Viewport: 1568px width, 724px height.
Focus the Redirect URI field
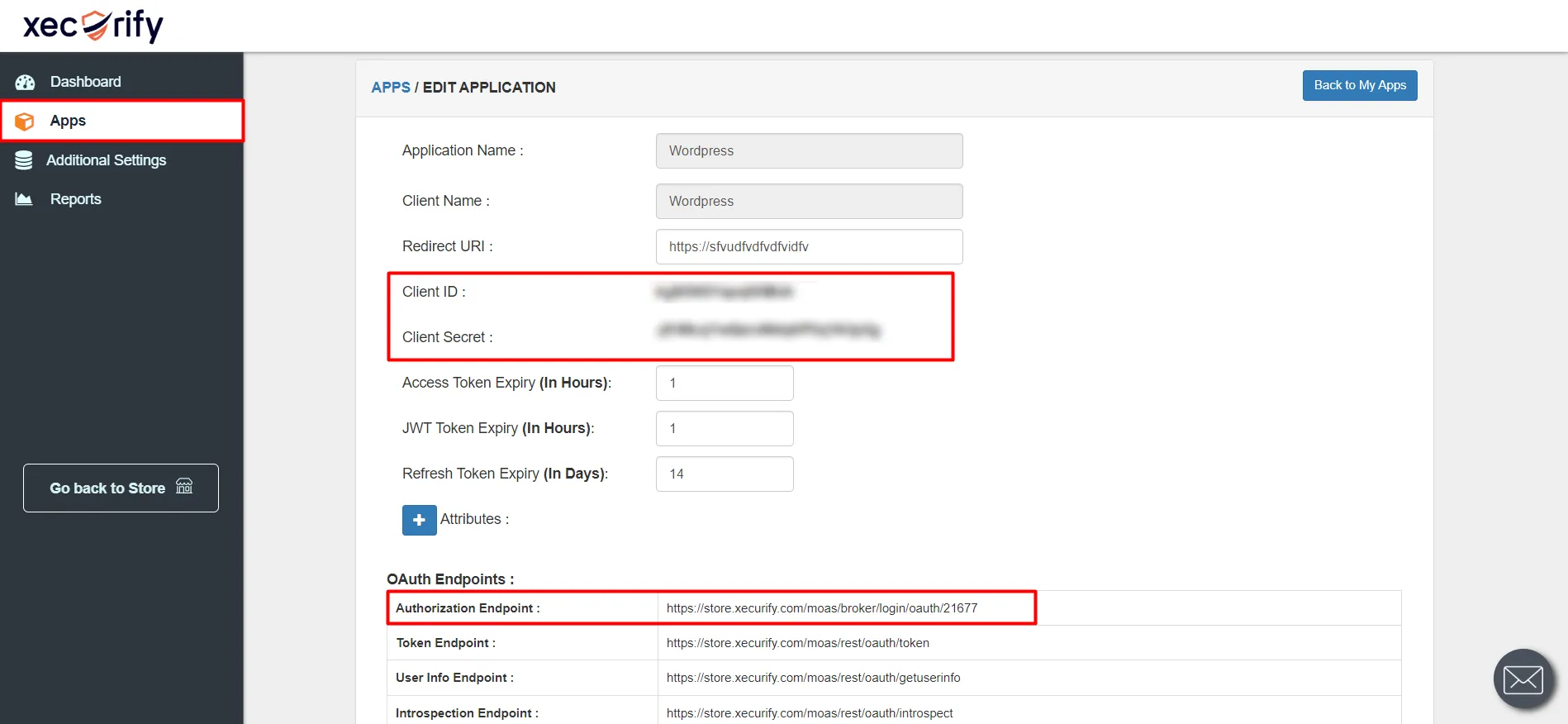coord(810,246)
